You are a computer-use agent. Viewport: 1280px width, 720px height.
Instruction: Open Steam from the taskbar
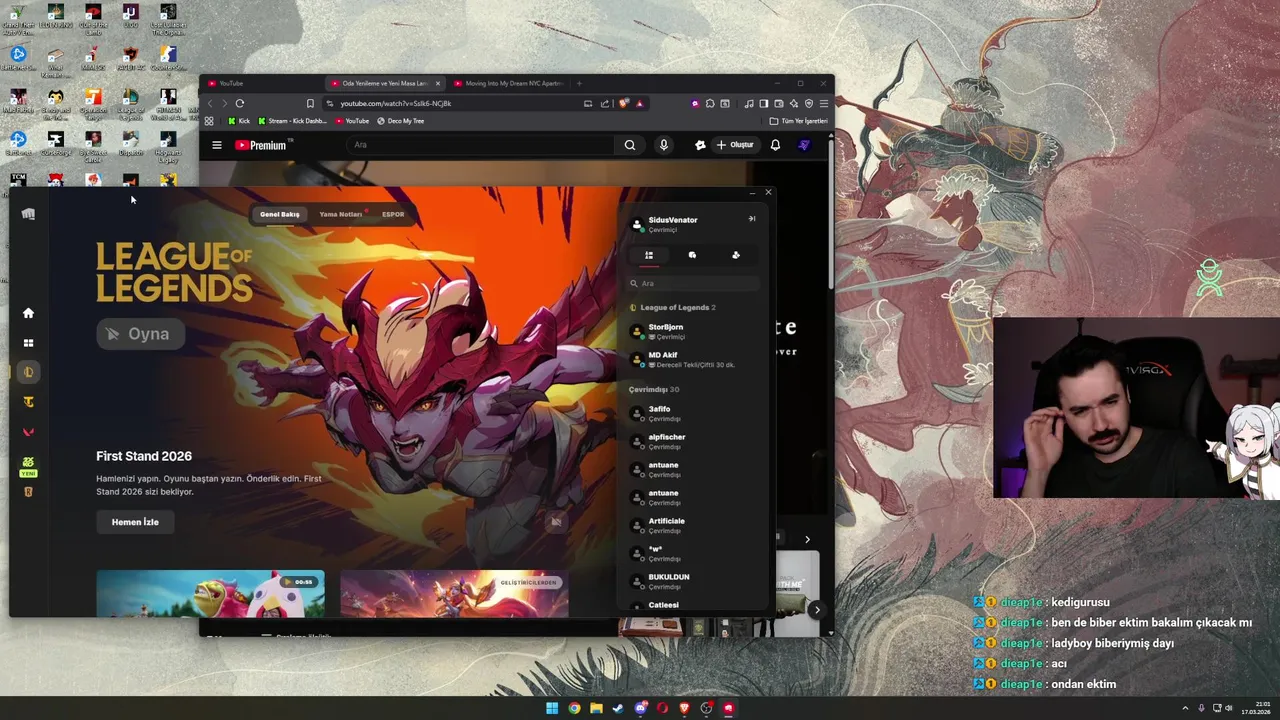618,708
